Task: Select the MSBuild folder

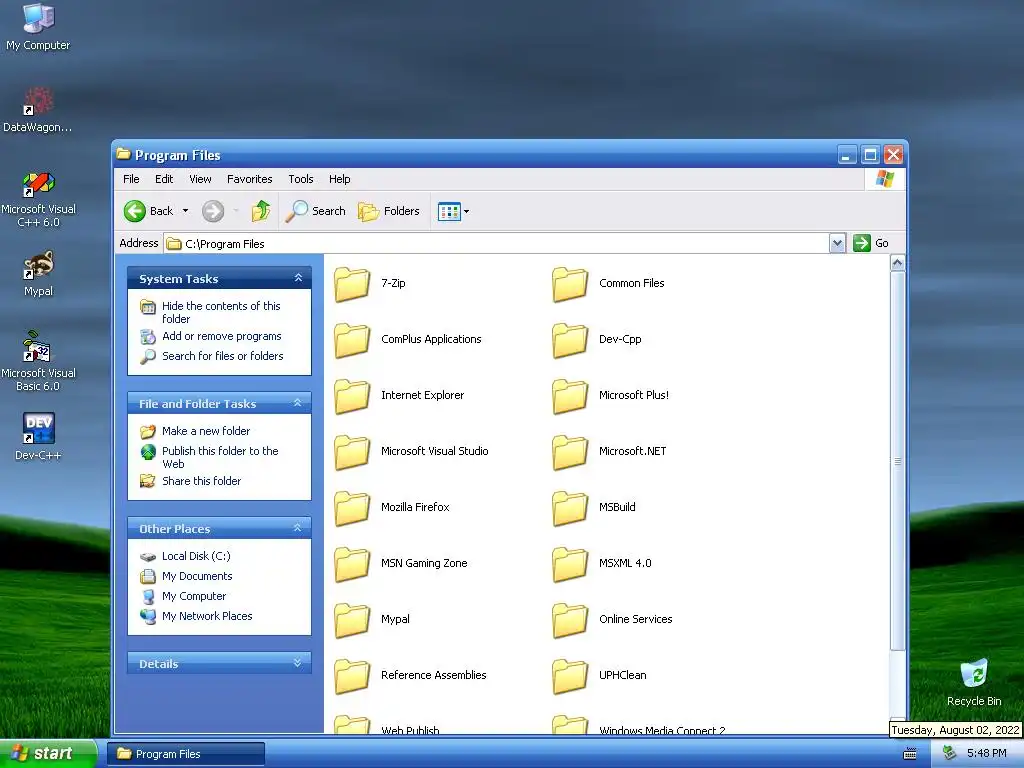Action: (594, 507)
